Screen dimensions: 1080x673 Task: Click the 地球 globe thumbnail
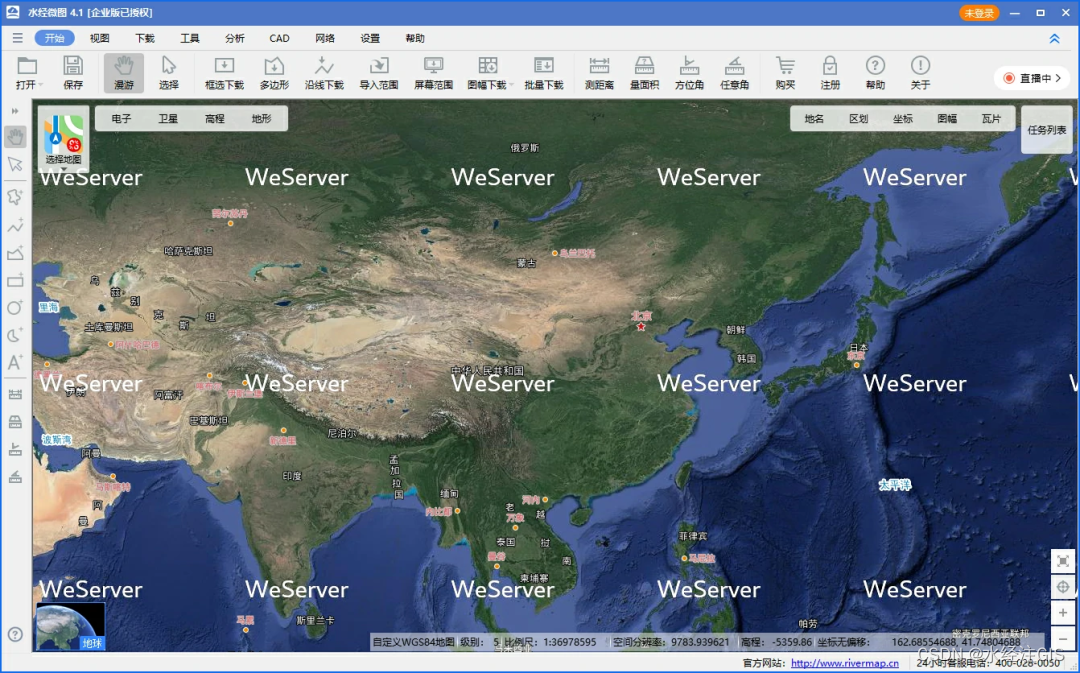pos(70,626)
